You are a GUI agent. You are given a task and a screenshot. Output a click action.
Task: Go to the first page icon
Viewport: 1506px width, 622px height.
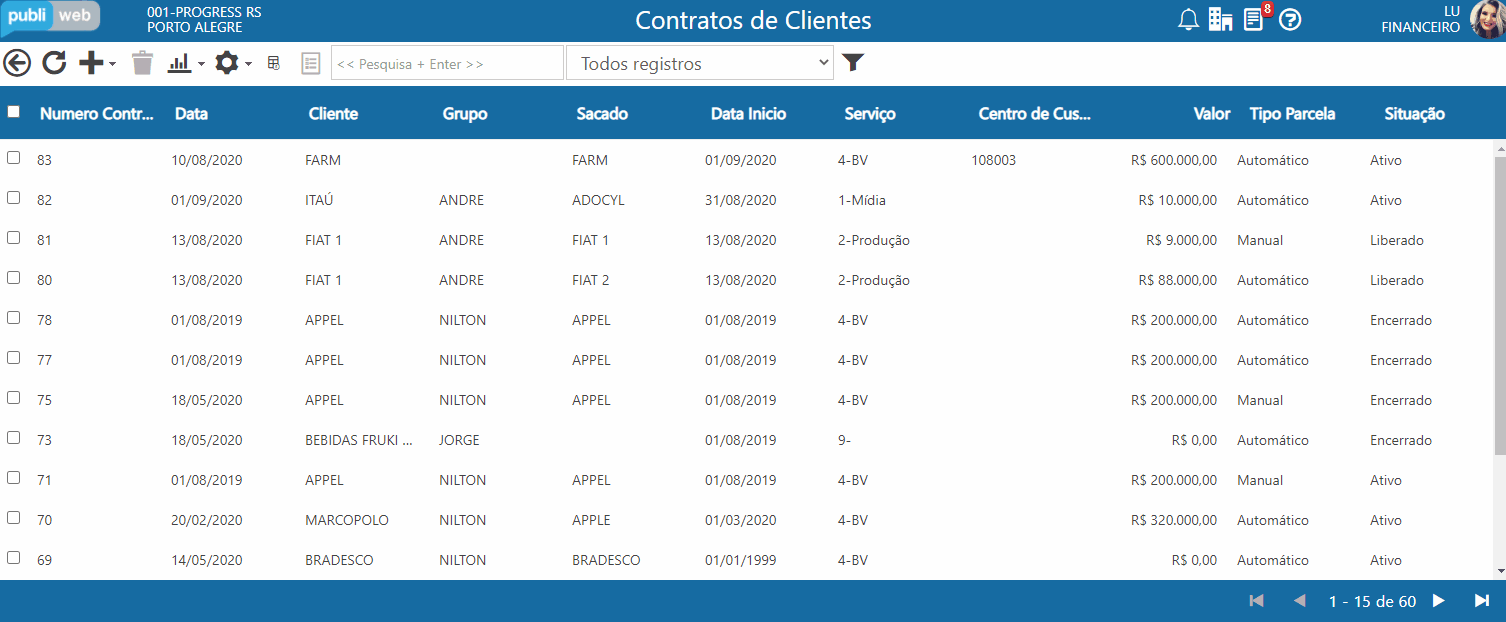click(x=1257, y=601)
